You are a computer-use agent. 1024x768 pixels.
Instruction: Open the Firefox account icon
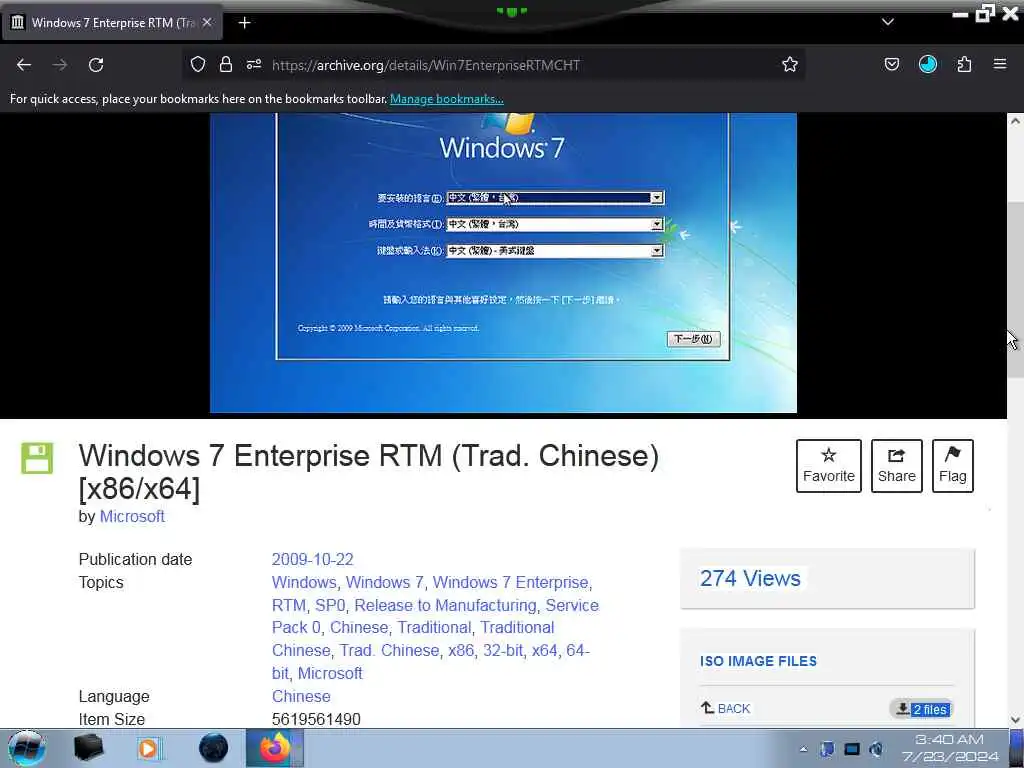pos(927,64)
